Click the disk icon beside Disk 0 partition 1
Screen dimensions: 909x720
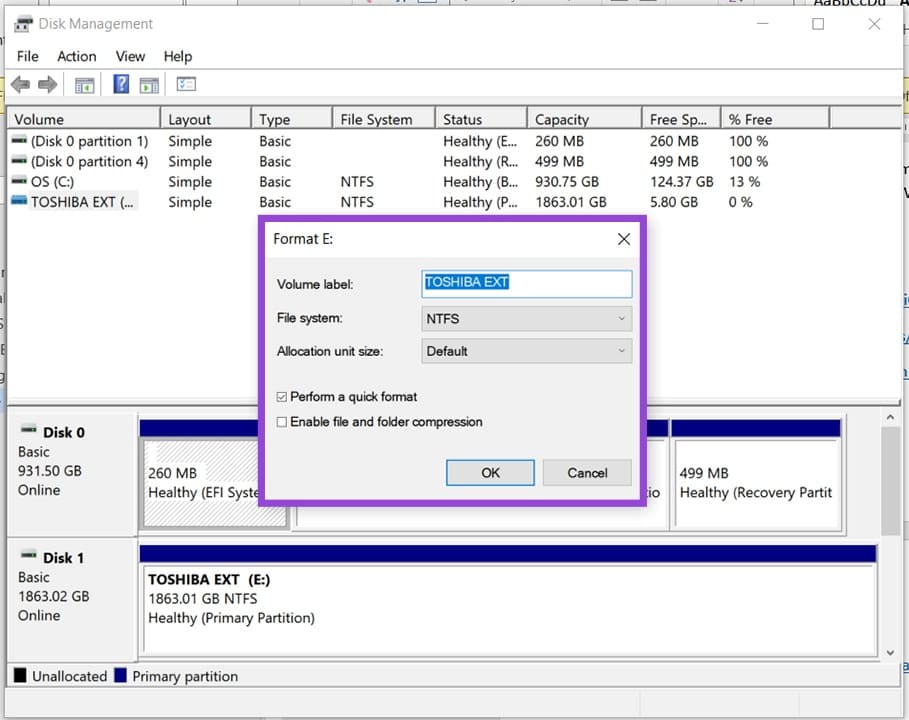click(x=19, y=141)
